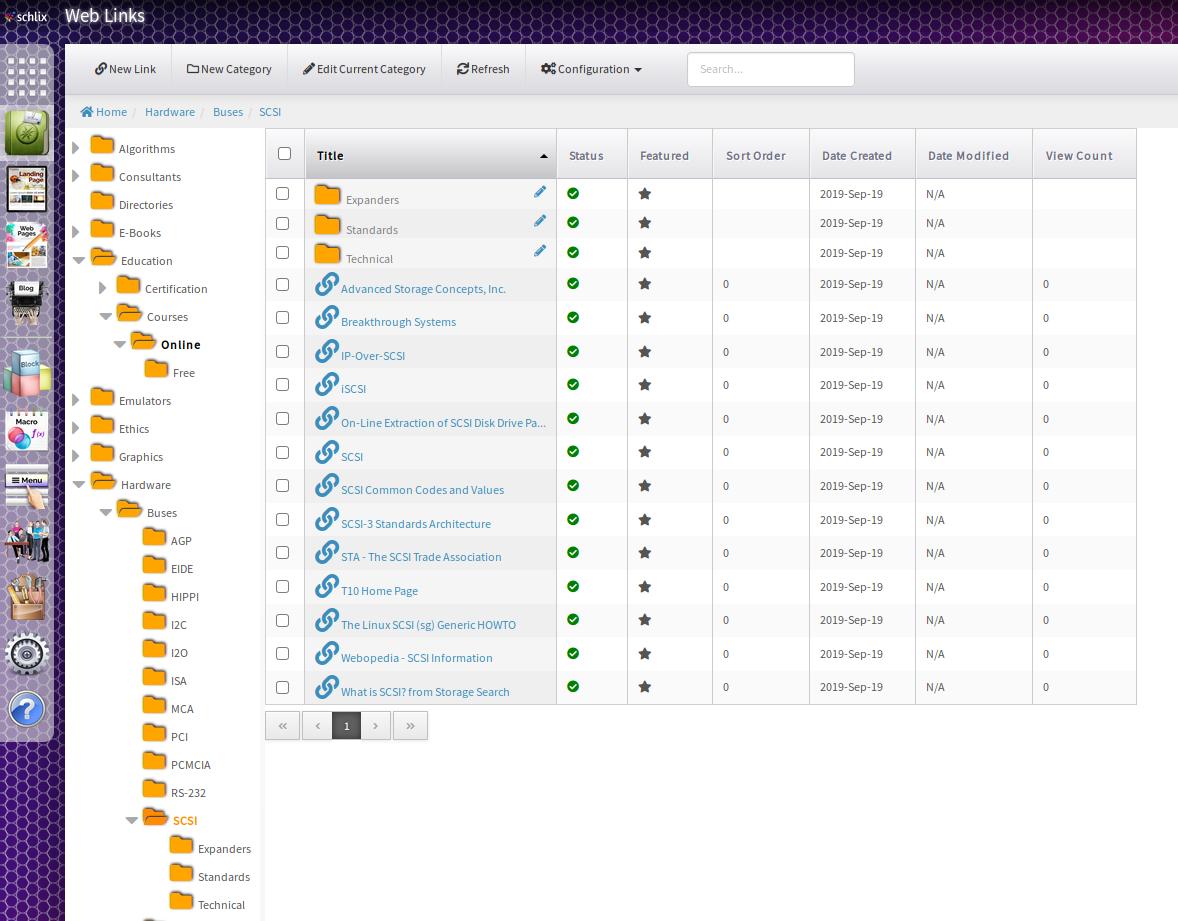Click the Expanders folder icon in the table
Image resolution: width=1178 pixels, height=921 pixels.
coord(327,195)
